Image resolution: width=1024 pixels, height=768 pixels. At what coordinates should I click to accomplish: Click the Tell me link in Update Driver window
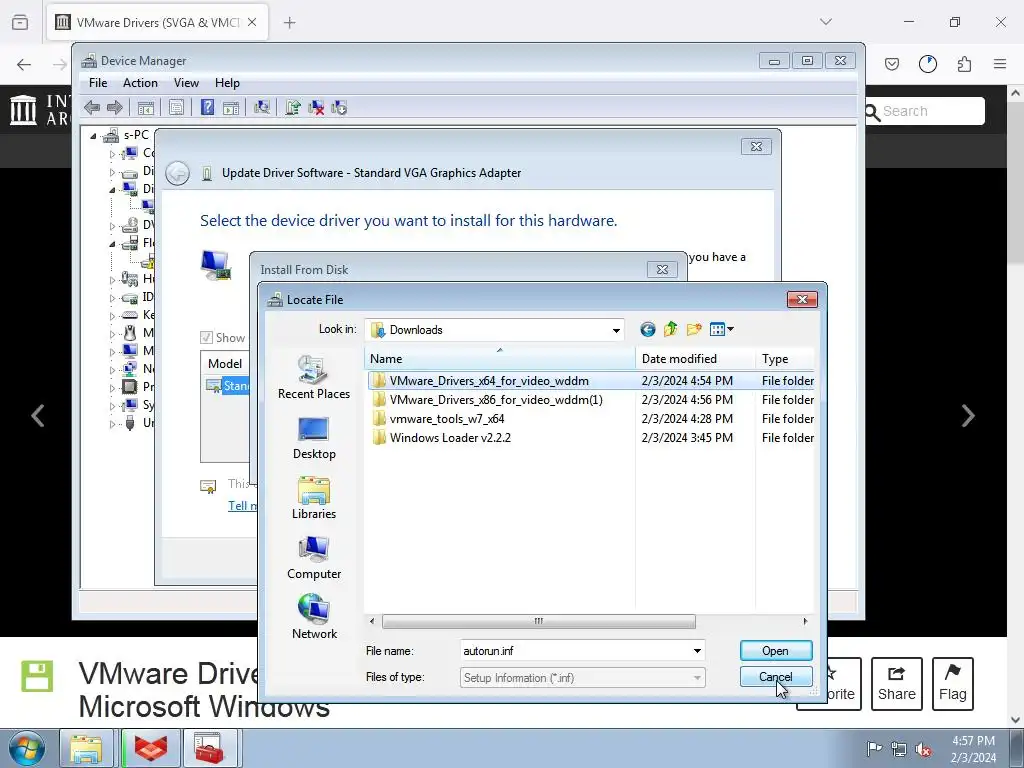click(x=242, y=505)
